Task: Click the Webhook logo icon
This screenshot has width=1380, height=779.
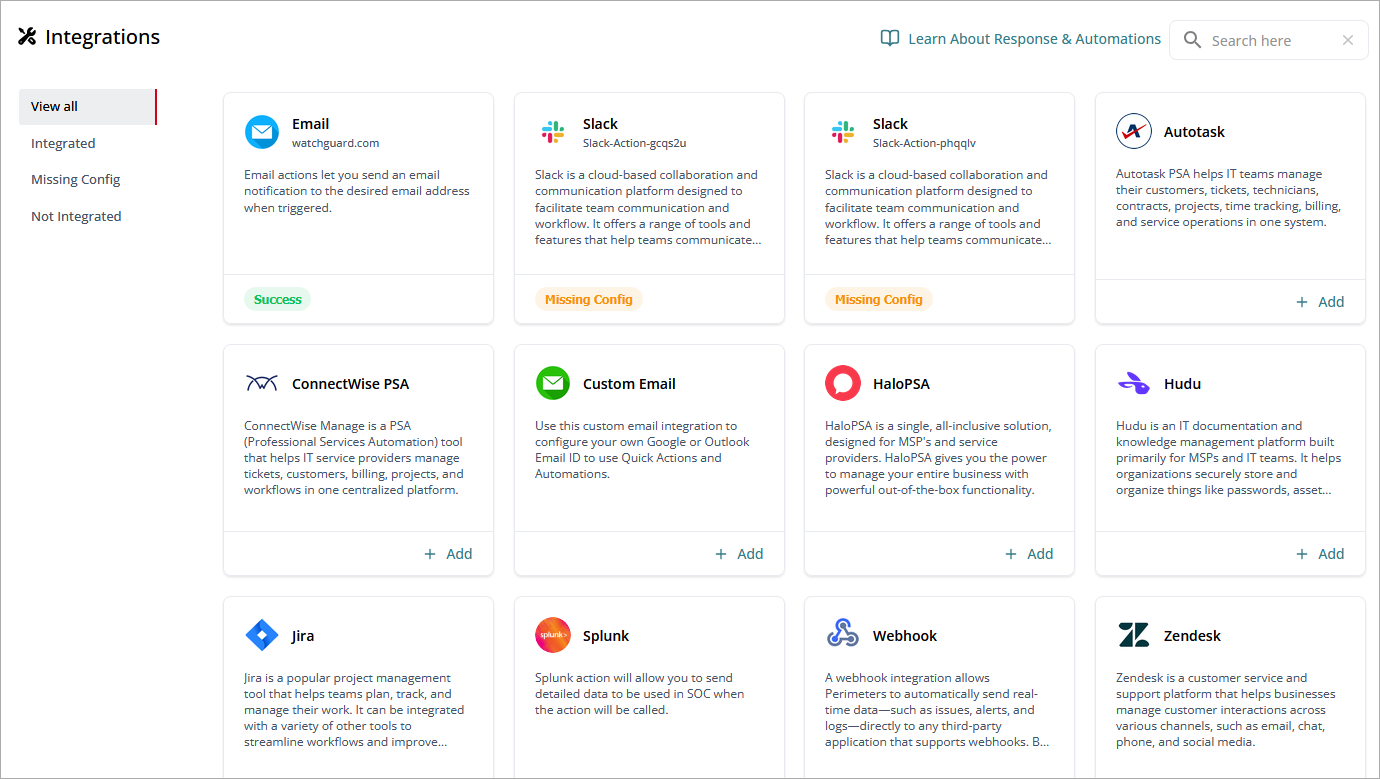Action: (x=842, y=635)
